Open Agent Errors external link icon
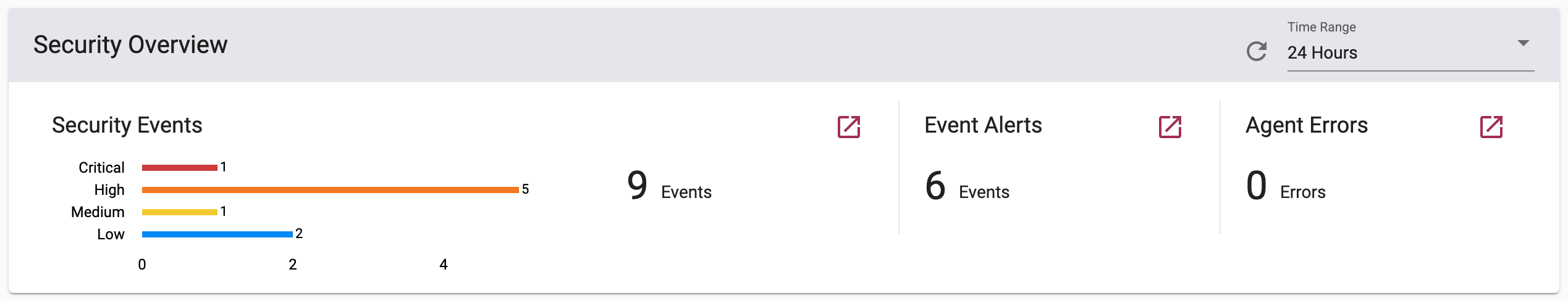This screenshot has width=1568, height=301. click(1491, 127)
